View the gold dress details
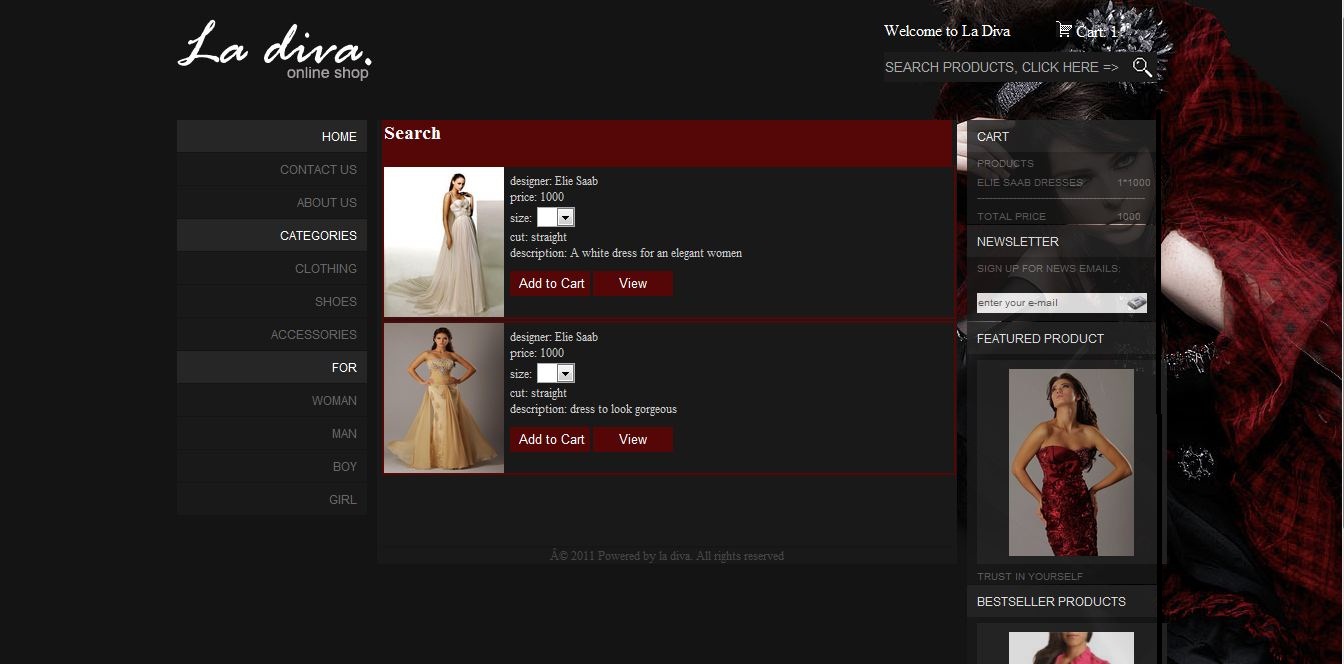Screen dimensions: 1344x664 pyautogui.click(x=632, y=439)
